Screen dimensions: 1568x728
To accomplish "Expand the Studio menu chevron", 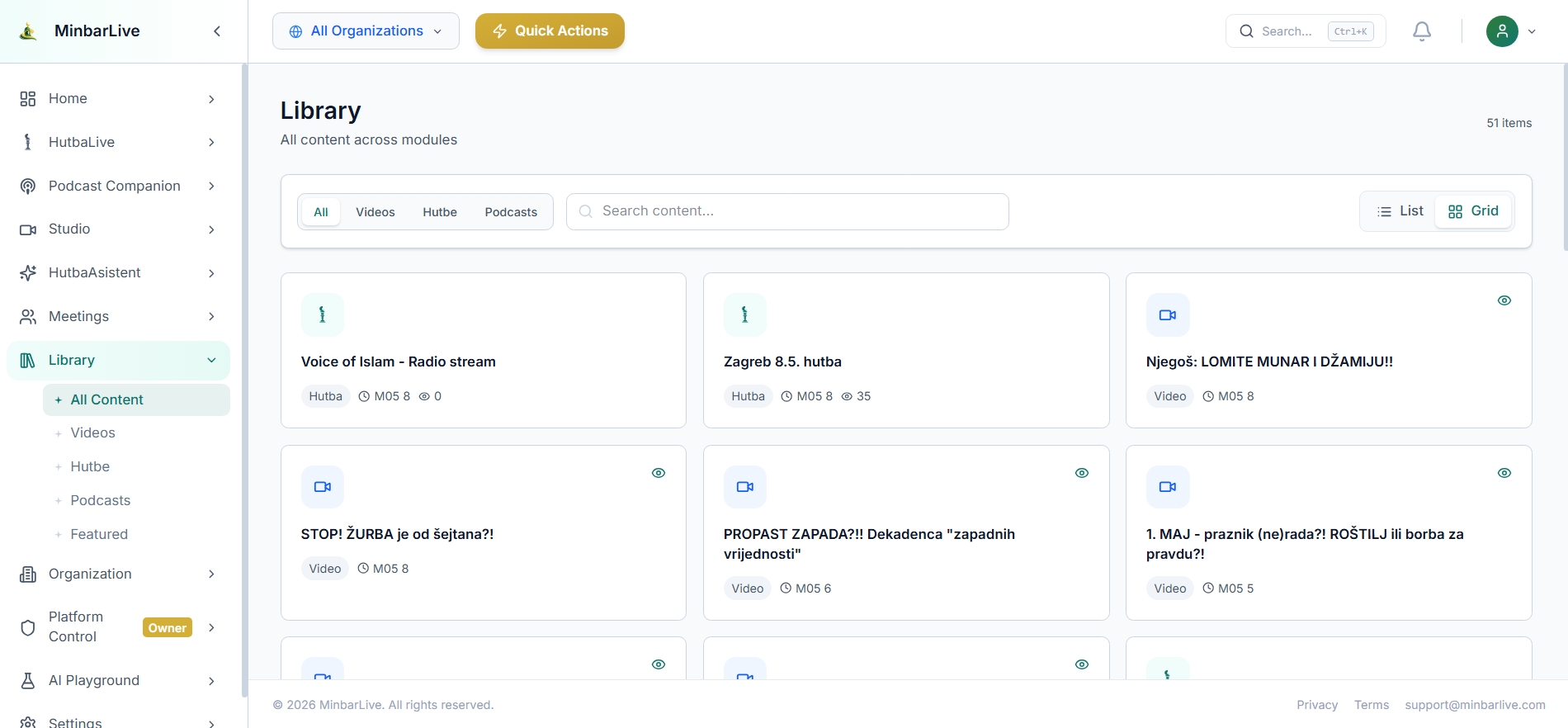I will (211, 229).
